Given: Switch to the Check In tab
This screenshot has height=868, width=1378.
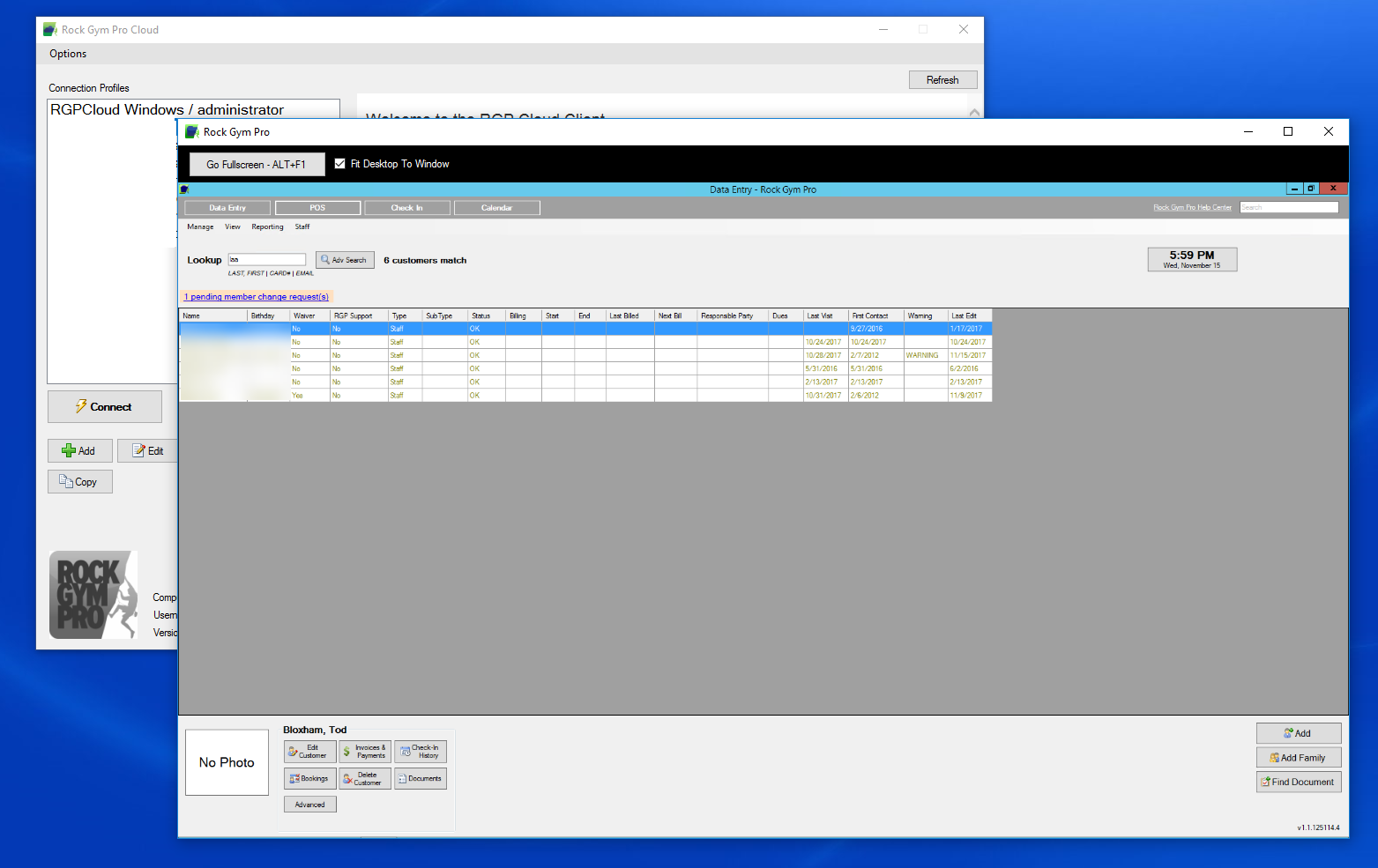Looking at the screenshot, I should point(407,208).
